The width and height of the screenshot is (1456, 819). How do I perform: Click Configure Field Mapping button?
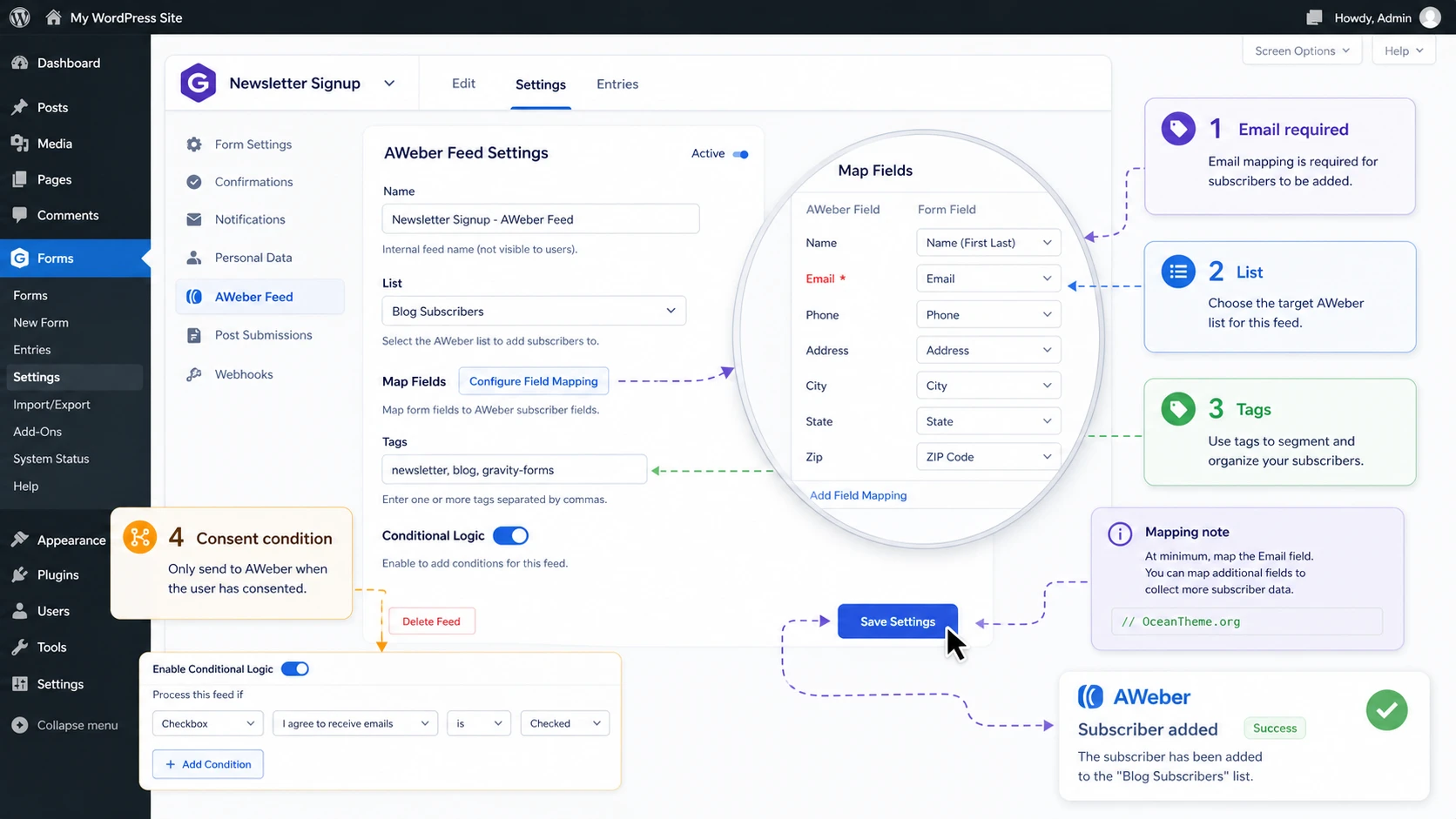(x=534, y=381)
